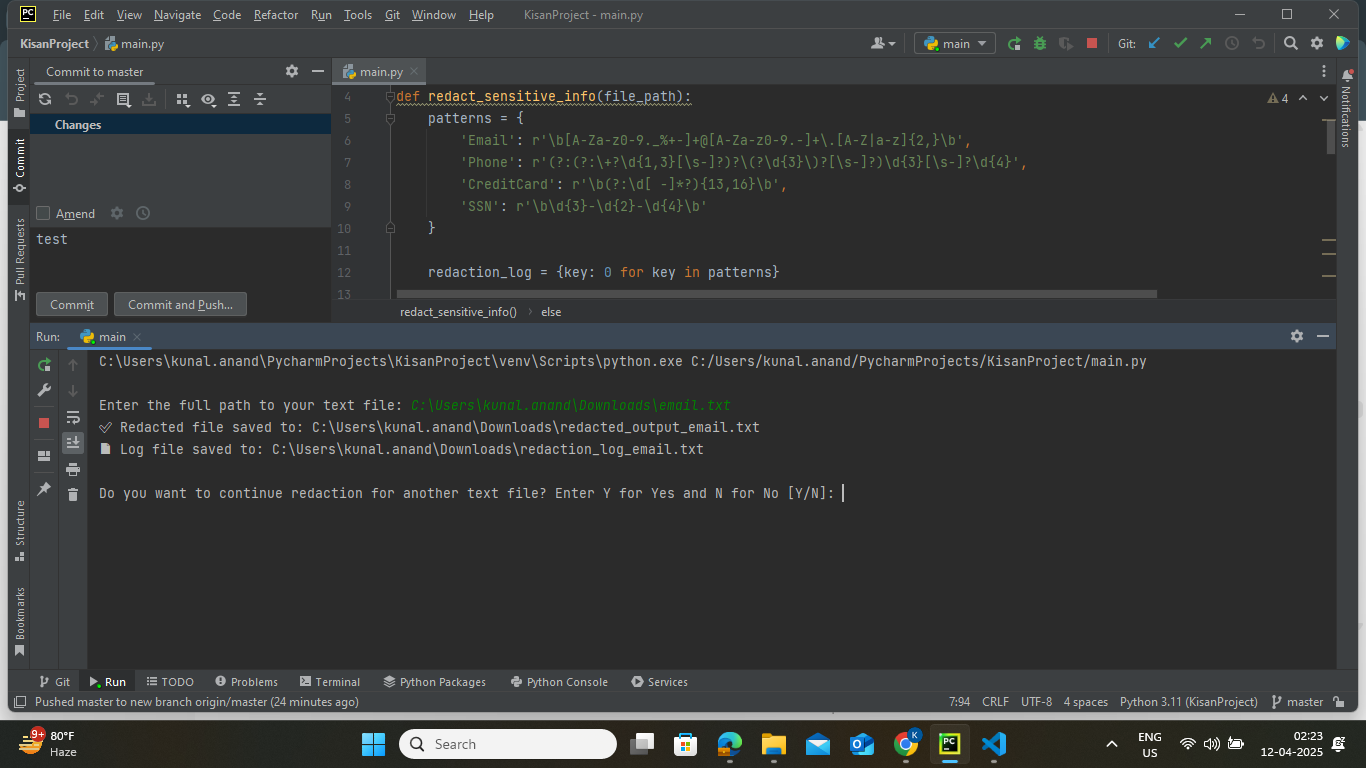Viewport: 1366px width, 768px height.
Task: Click the Print icon in Run panel
Action: (x=73, y=469)
